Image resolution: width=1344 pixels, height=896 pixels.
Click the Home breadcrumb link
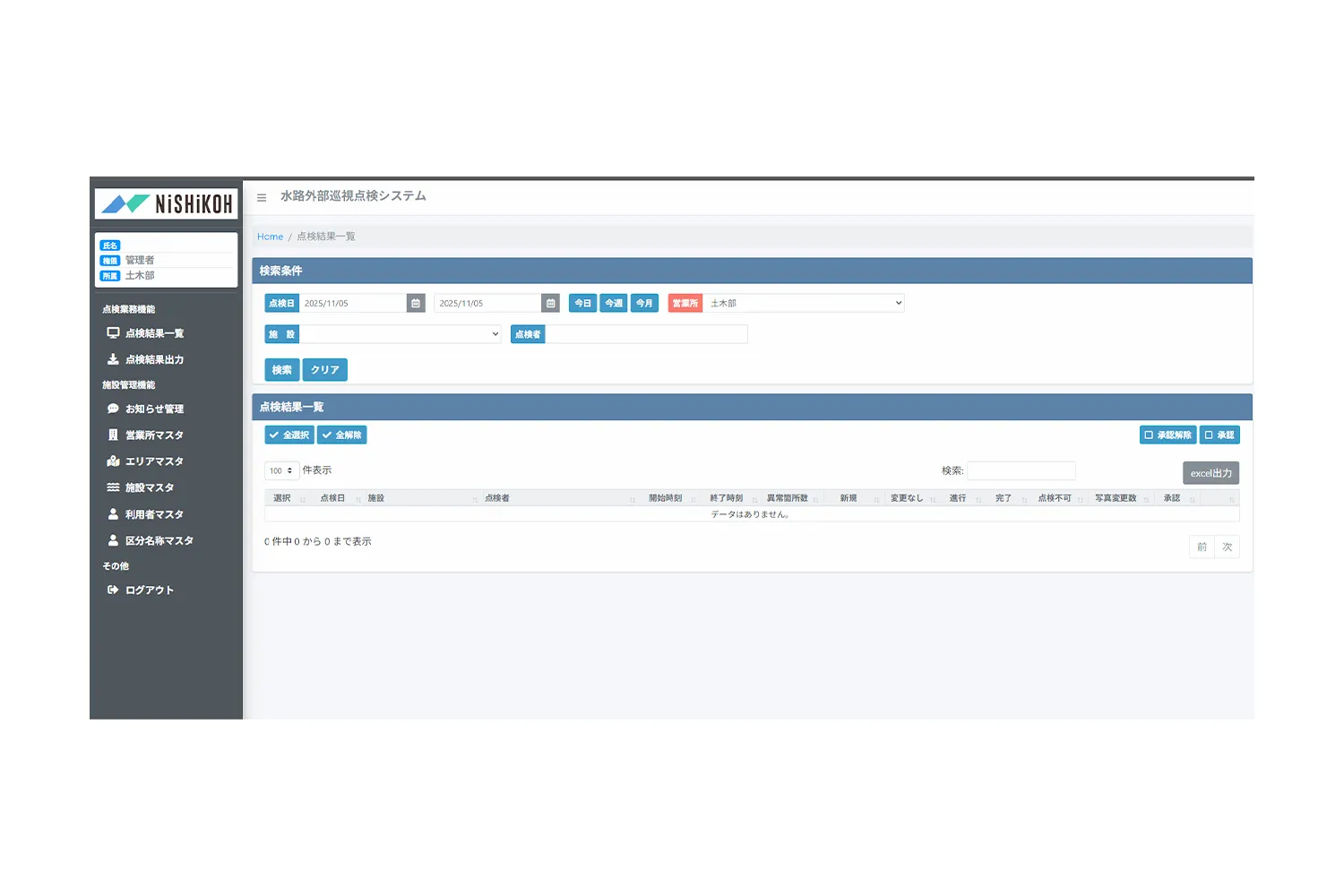pyautogui.click(x=270, y=237)
